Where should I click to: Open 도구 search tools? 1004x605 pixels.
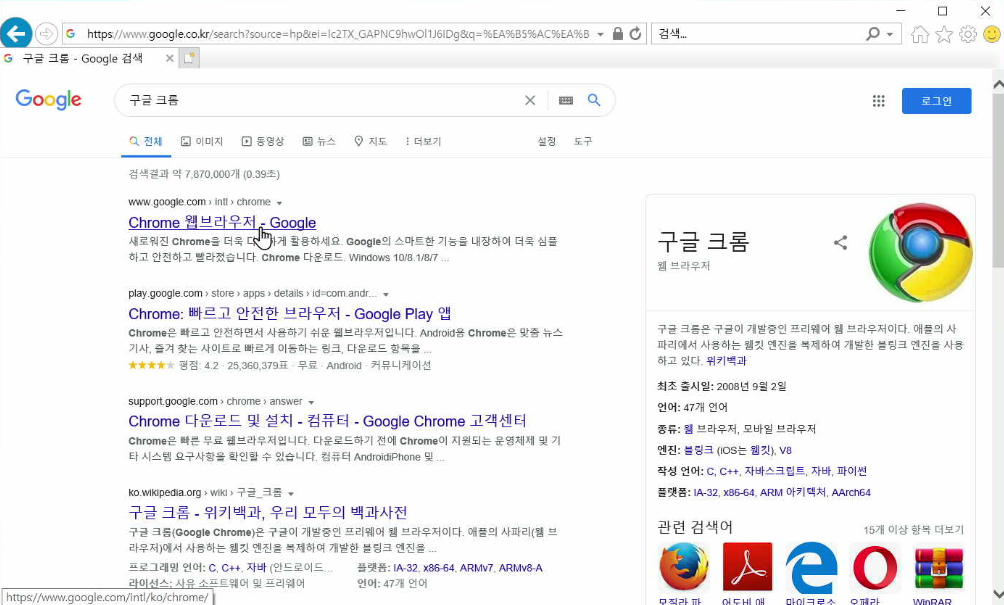[583, 141]
